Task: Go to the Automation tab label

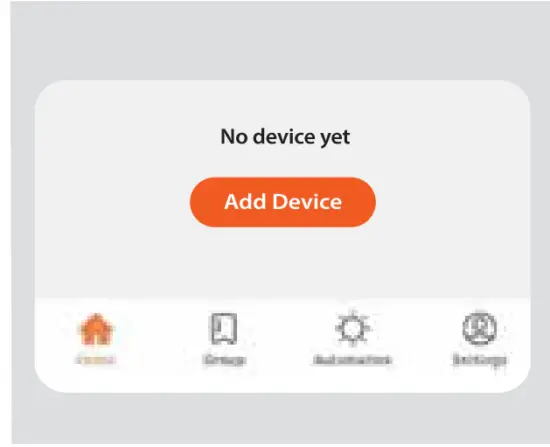Action: [x=353, y=360]
